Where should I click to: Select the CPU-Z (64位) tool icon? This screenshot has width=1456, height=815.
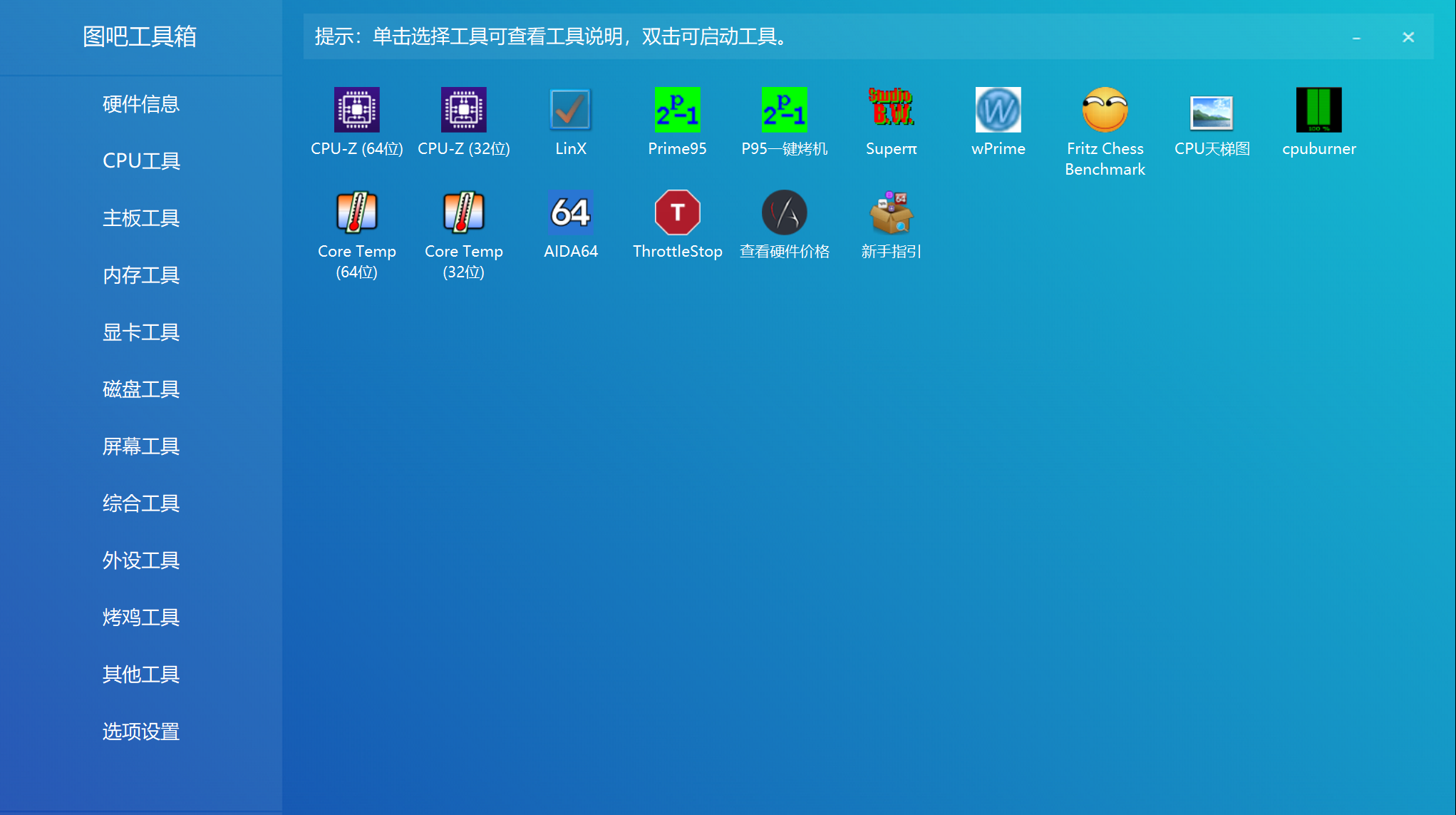356,110
